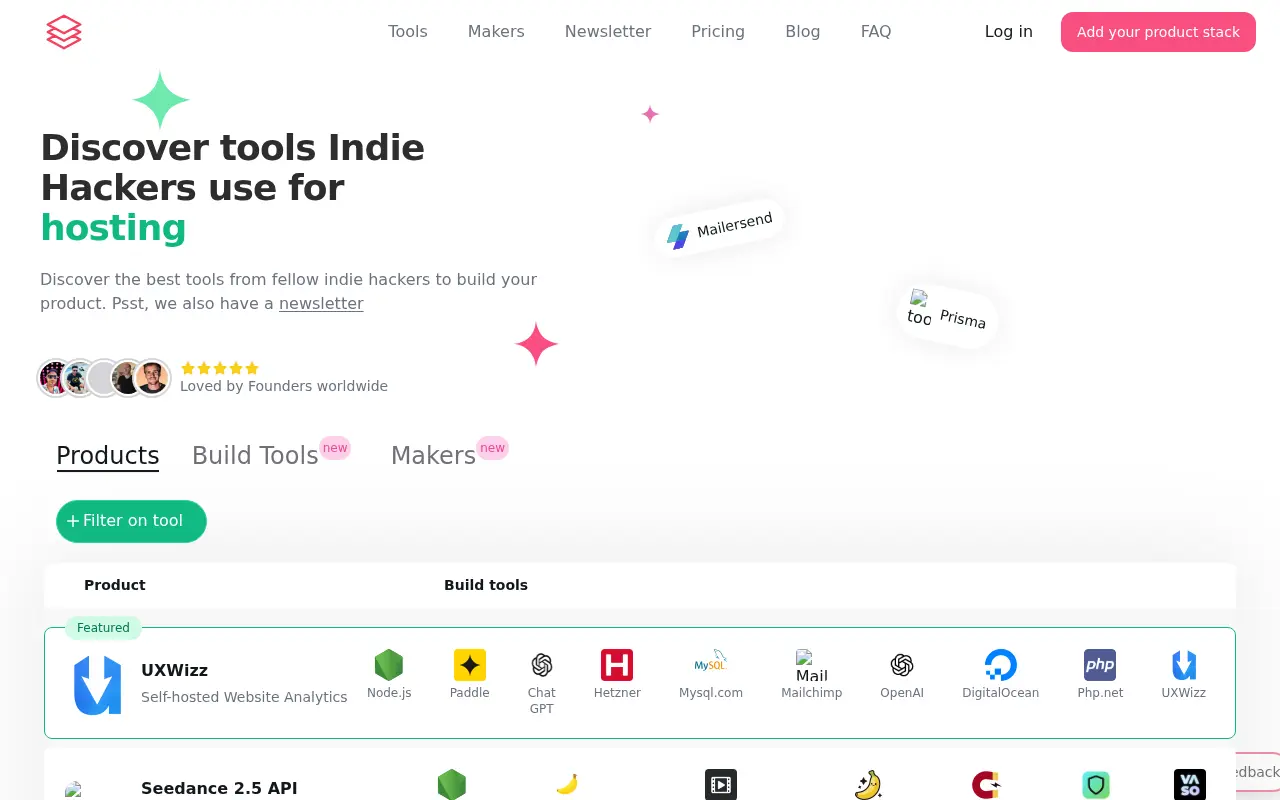Open Makers in the top navigation

pos(496,32)
